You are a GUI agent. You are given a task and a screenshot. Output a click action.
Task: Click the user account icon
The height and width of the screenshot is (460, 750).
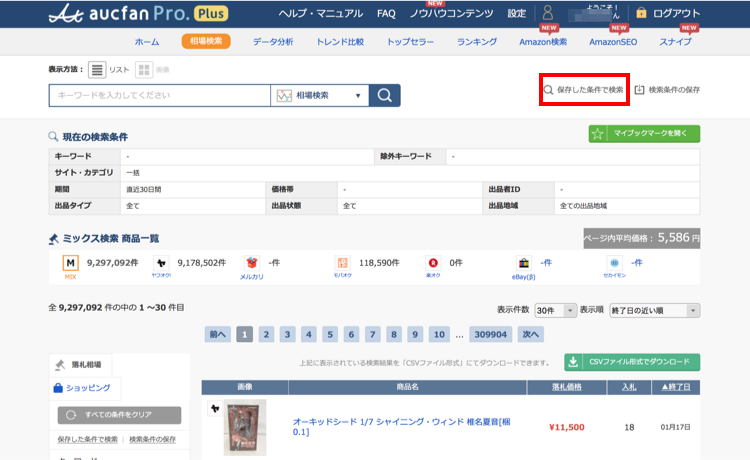547,14
